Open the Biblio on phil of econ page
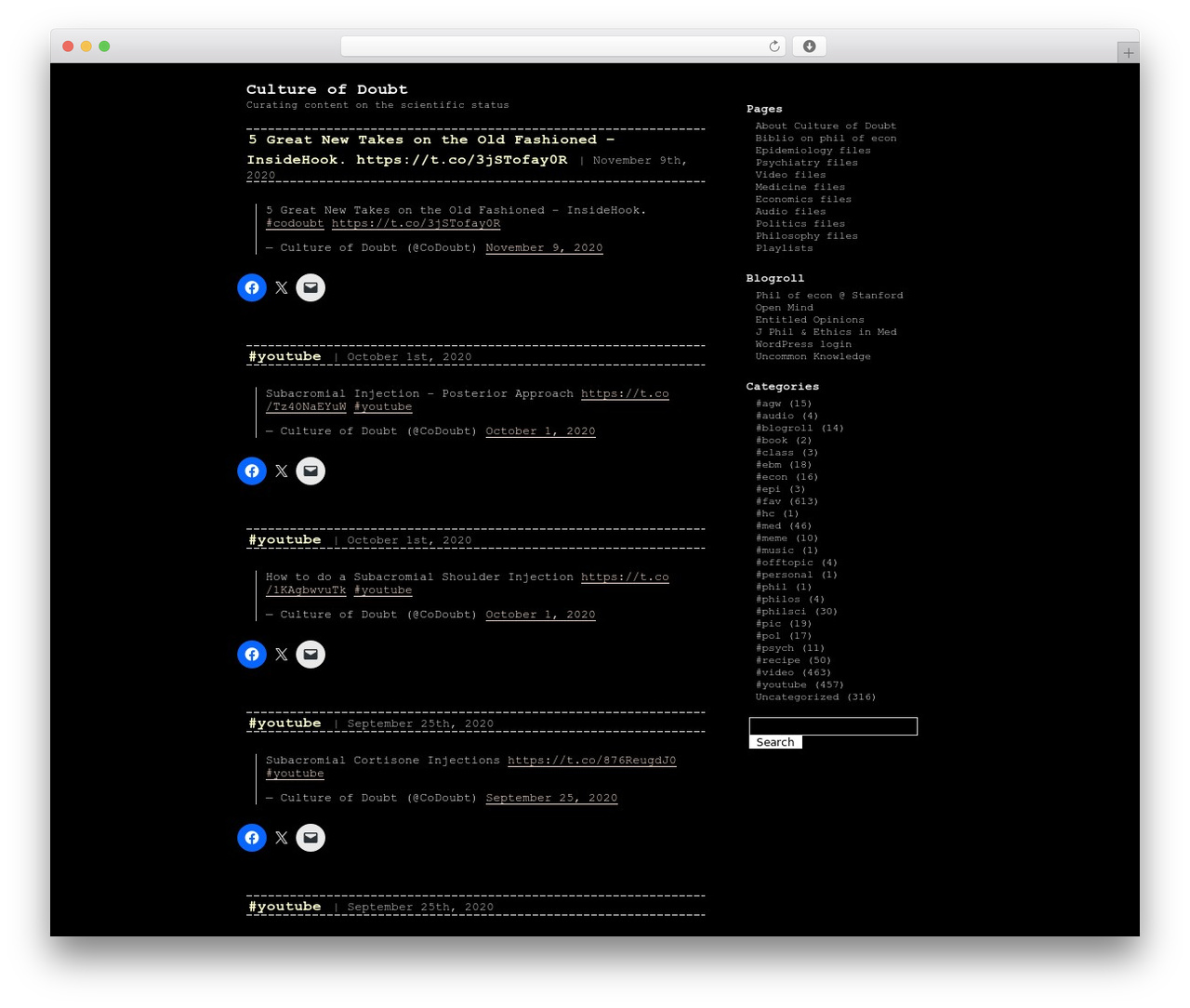This screenshot has width=1190, height=1008. (826, 138)
